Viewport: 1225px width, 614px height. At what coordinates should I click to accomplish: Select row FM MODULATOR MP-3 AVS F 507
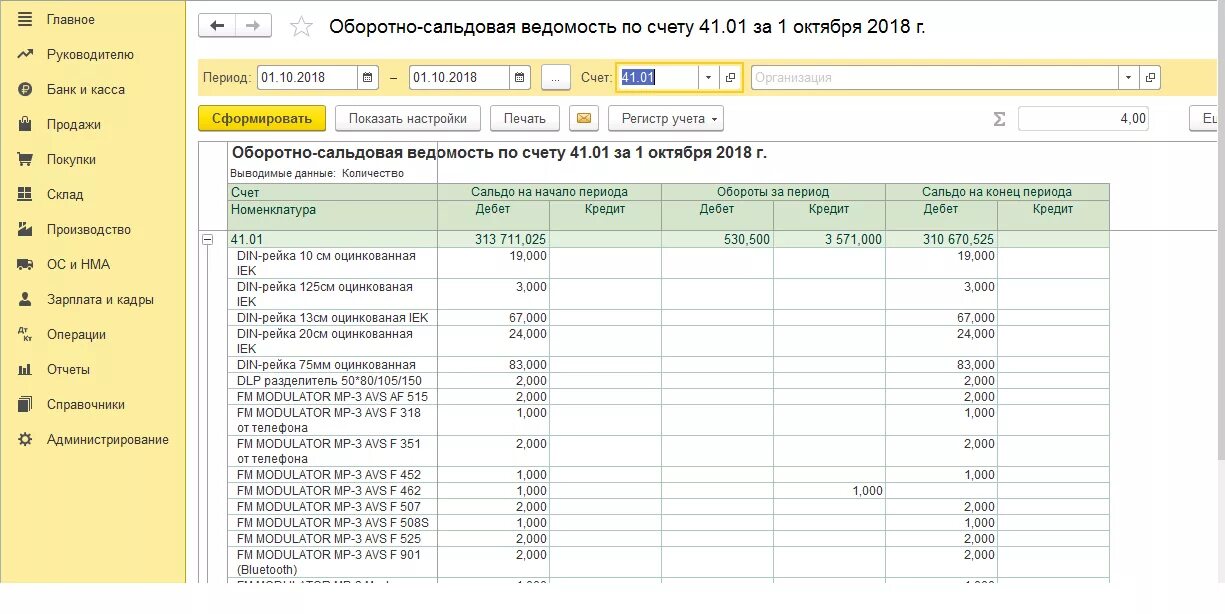(x=669, y=507)
